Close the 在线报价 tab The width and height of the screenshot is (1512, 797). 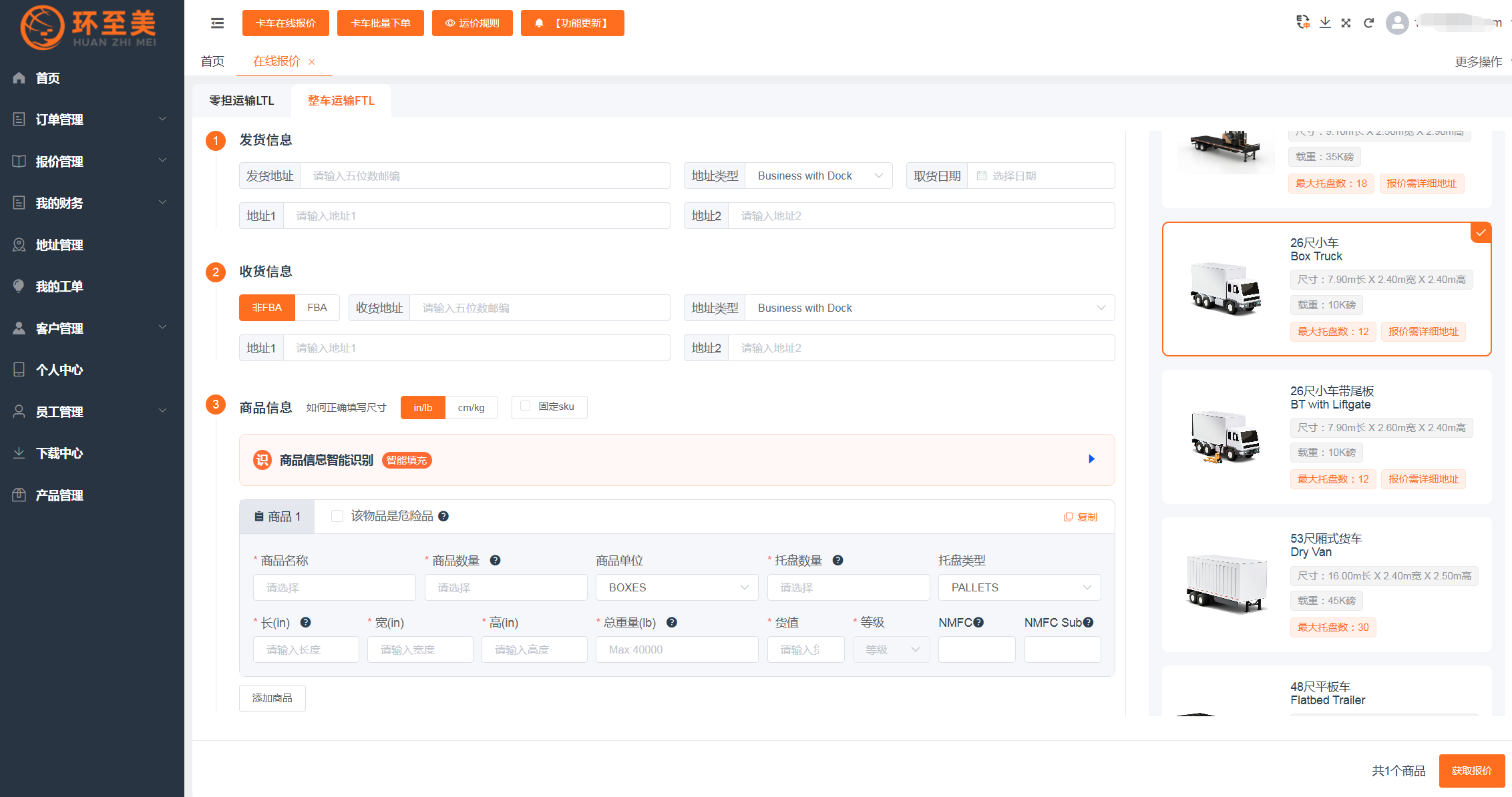tap(311, 62)
